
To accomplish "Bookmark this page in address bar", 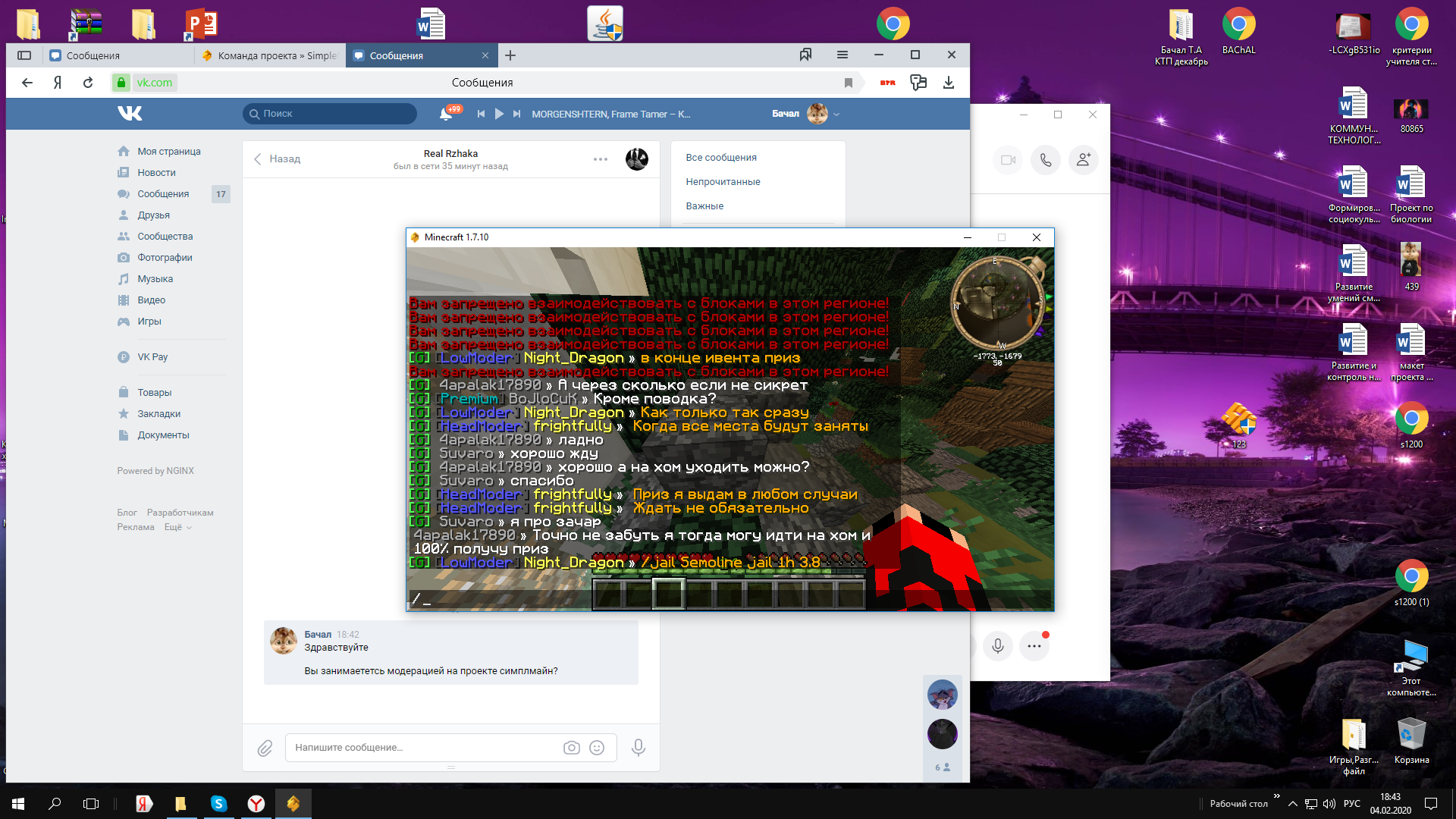I will (849, 83).
